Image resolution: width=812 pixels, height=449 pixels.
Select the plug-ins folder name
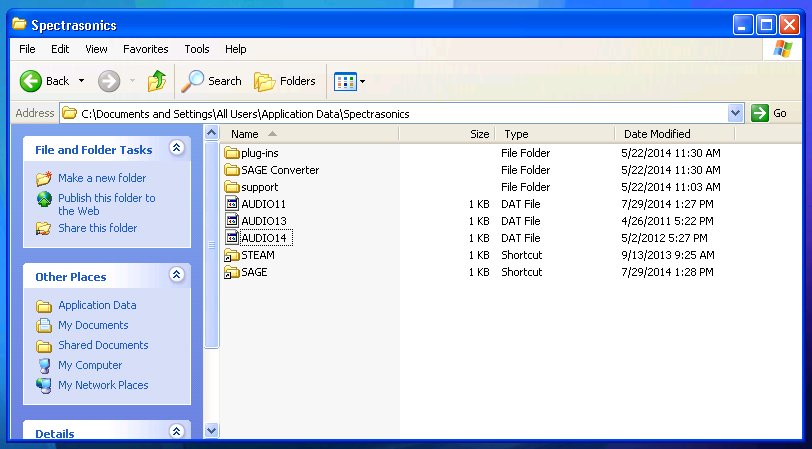[x=260, y=153]
